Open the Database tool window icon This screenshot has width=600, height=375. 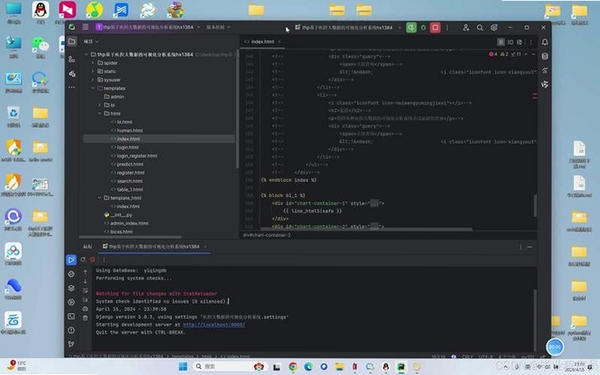[545, 56]
